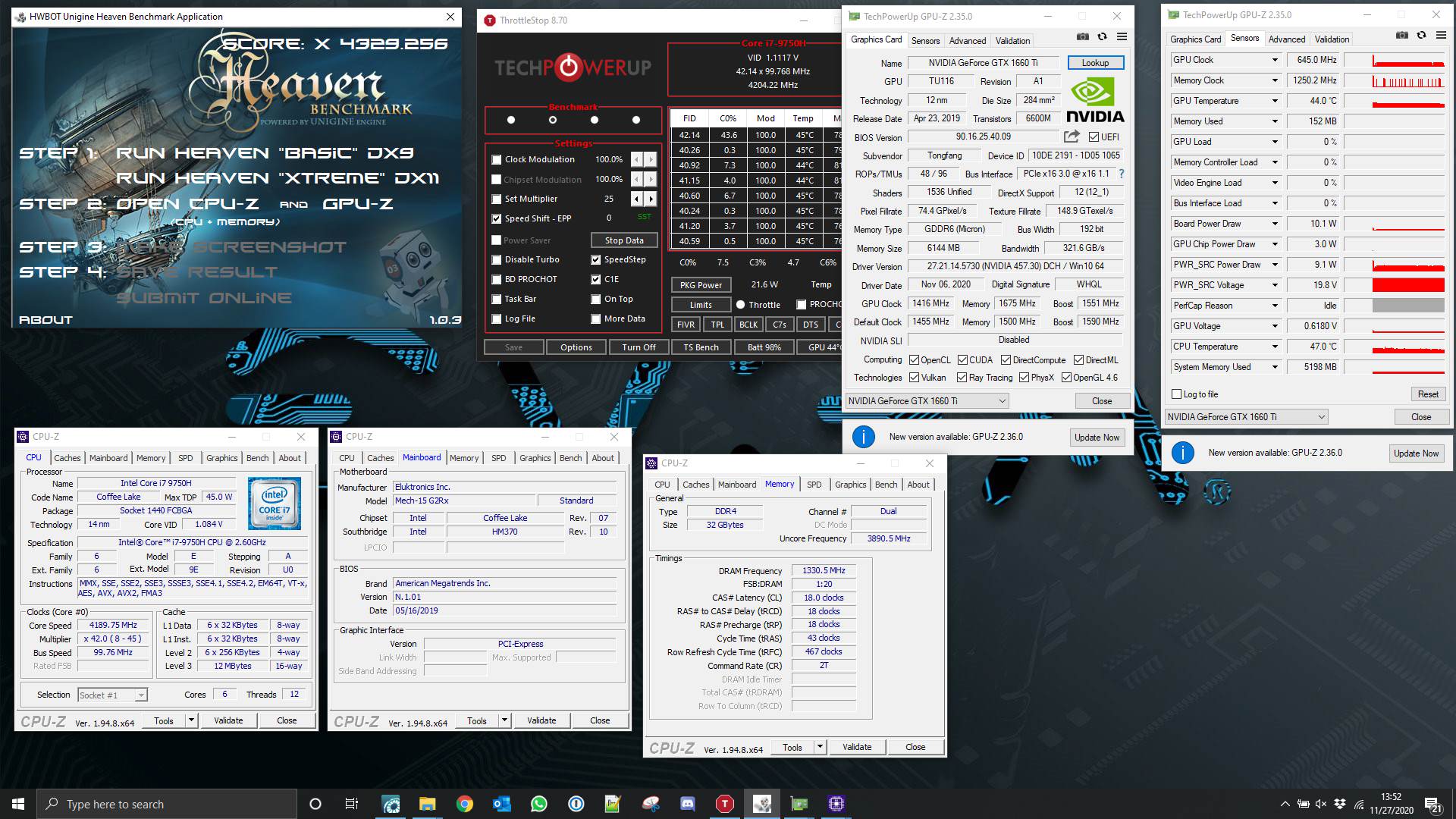This screenshot has width=1456, height=819.
Task: Open GPU Temperature sensor dropdown
Action: click(1275, 101)
